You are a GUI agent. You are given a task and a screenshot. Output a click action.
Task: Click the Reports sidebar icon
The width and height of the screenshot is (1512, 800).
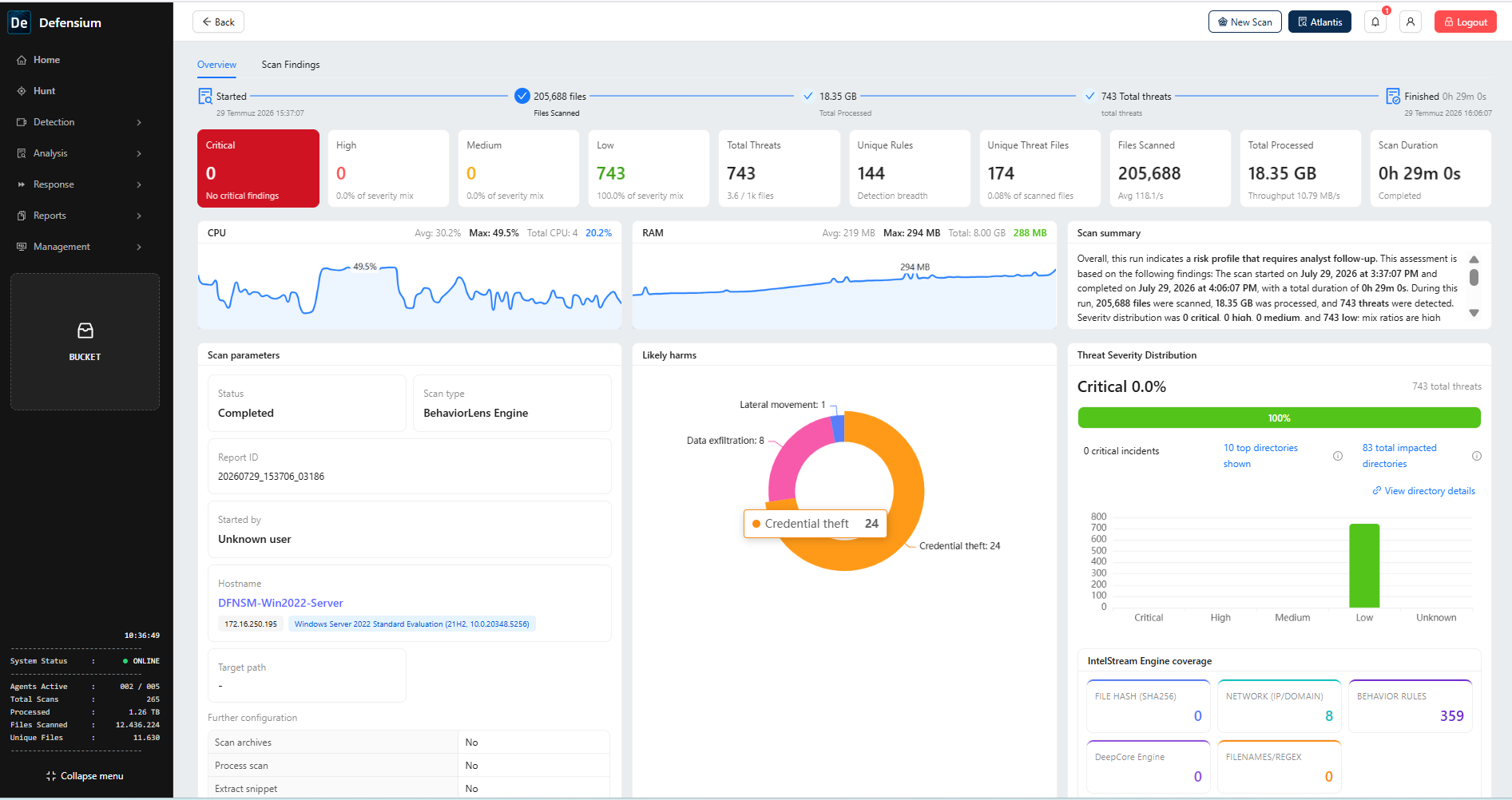(x=22, y=216)
